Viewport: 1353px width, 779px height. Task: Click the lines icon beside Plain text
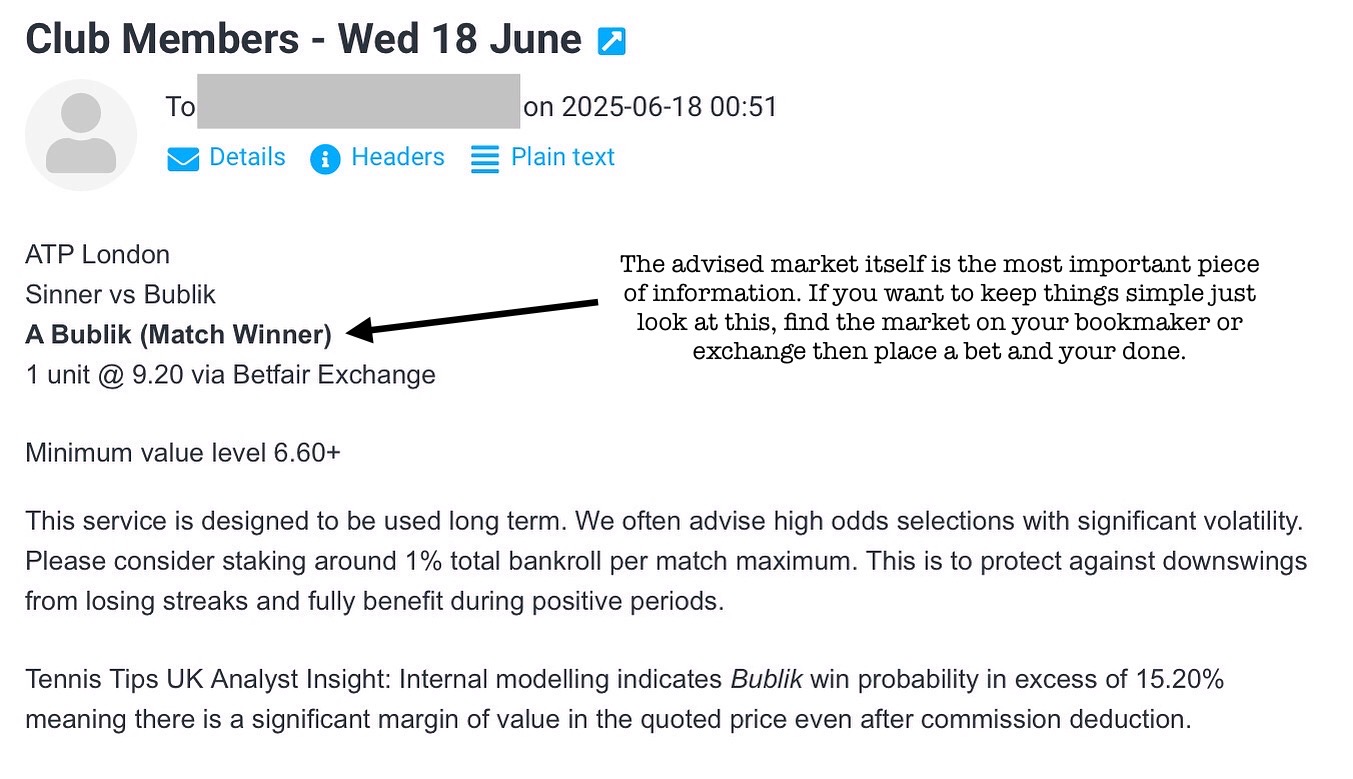pos(485,159)
